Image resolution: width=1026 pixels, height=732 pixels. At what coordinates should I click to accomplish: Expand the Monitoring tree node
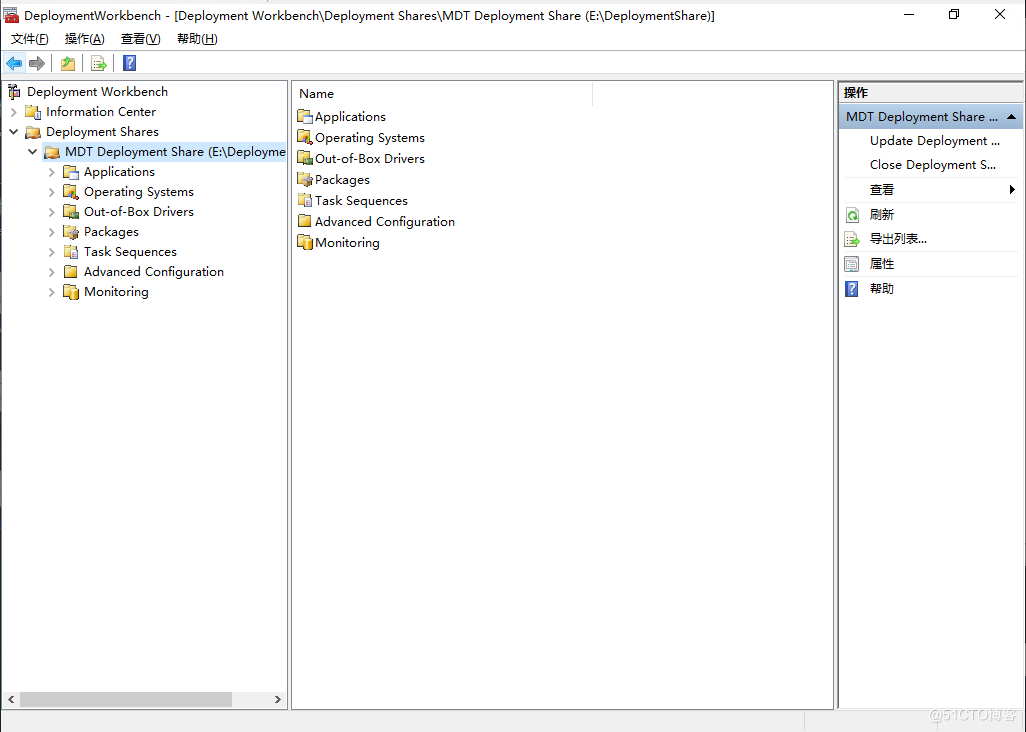[51, 292]
